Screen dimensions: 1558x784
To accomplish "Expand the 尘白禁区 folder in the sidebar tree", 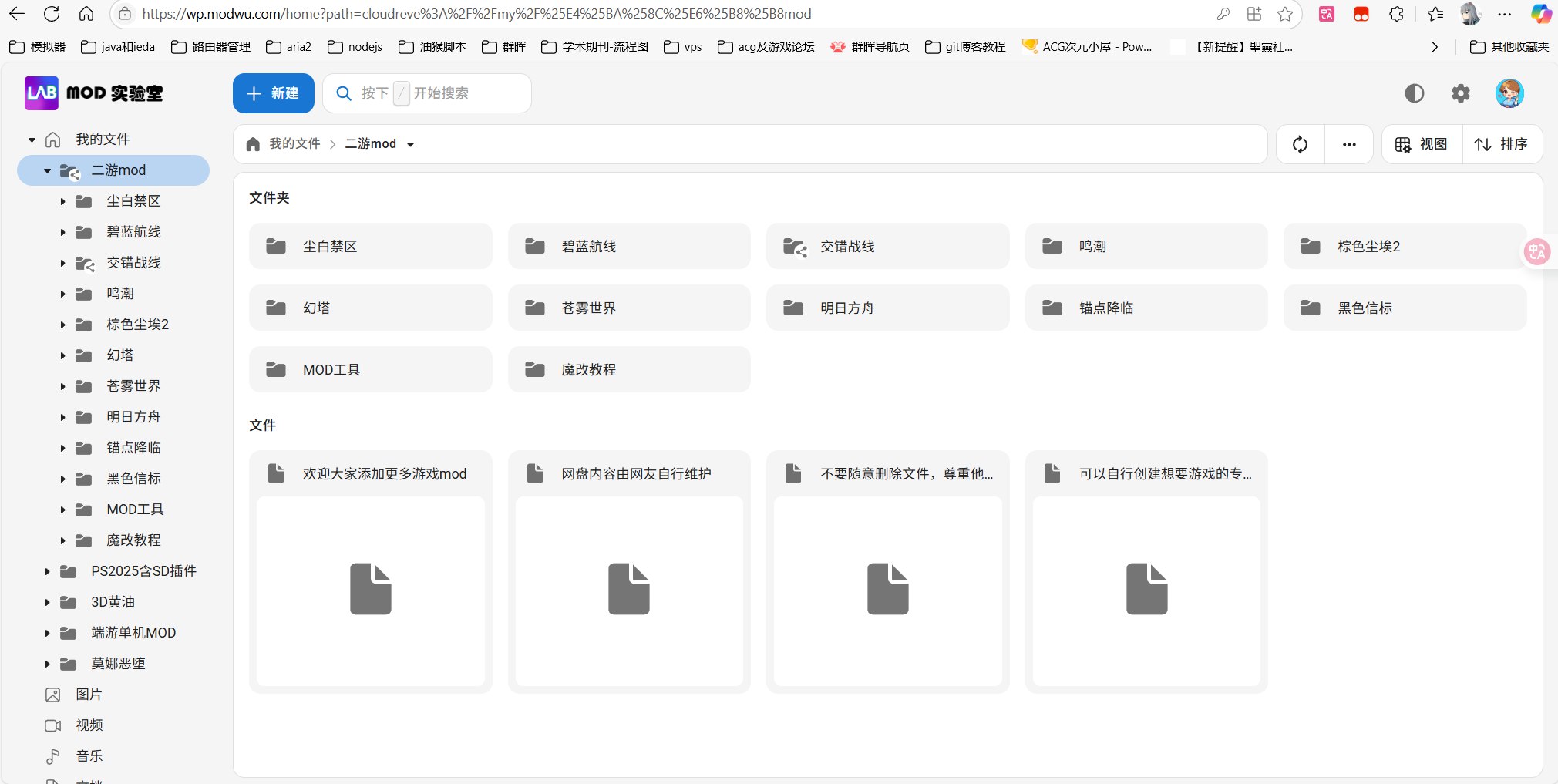I will coord(62,200).
